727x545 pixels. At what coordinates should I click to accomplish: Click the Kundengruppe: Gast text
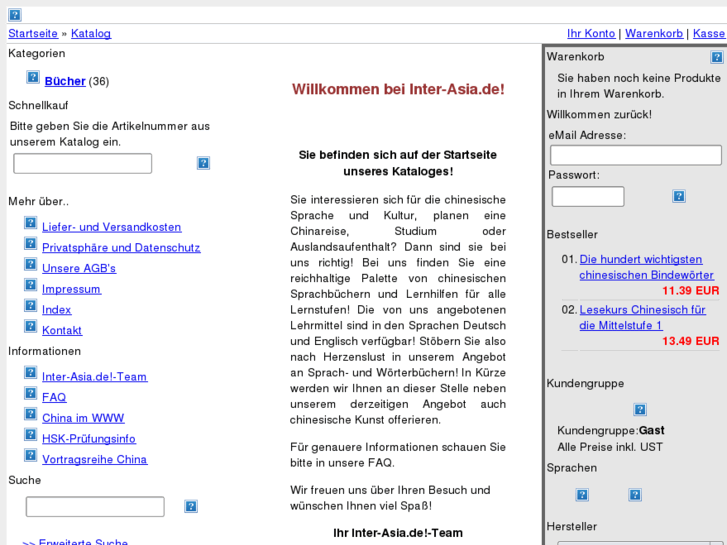(611, 430)
